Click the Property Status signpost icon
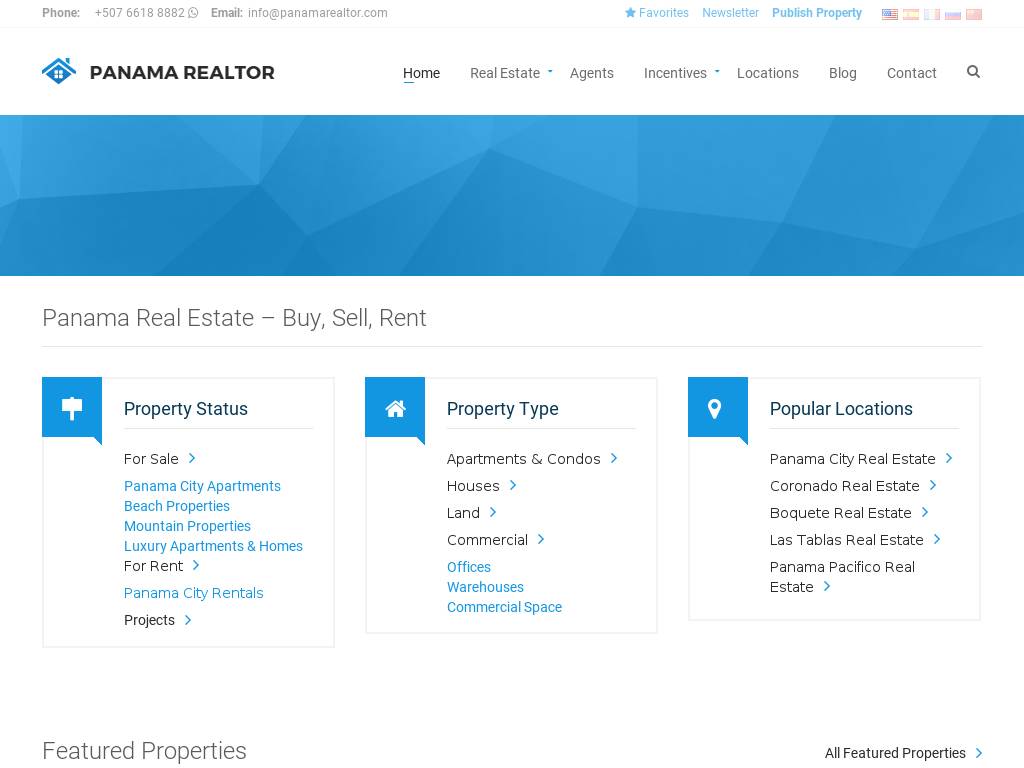Screen dimensions: 1024x768 coord(72,408)
